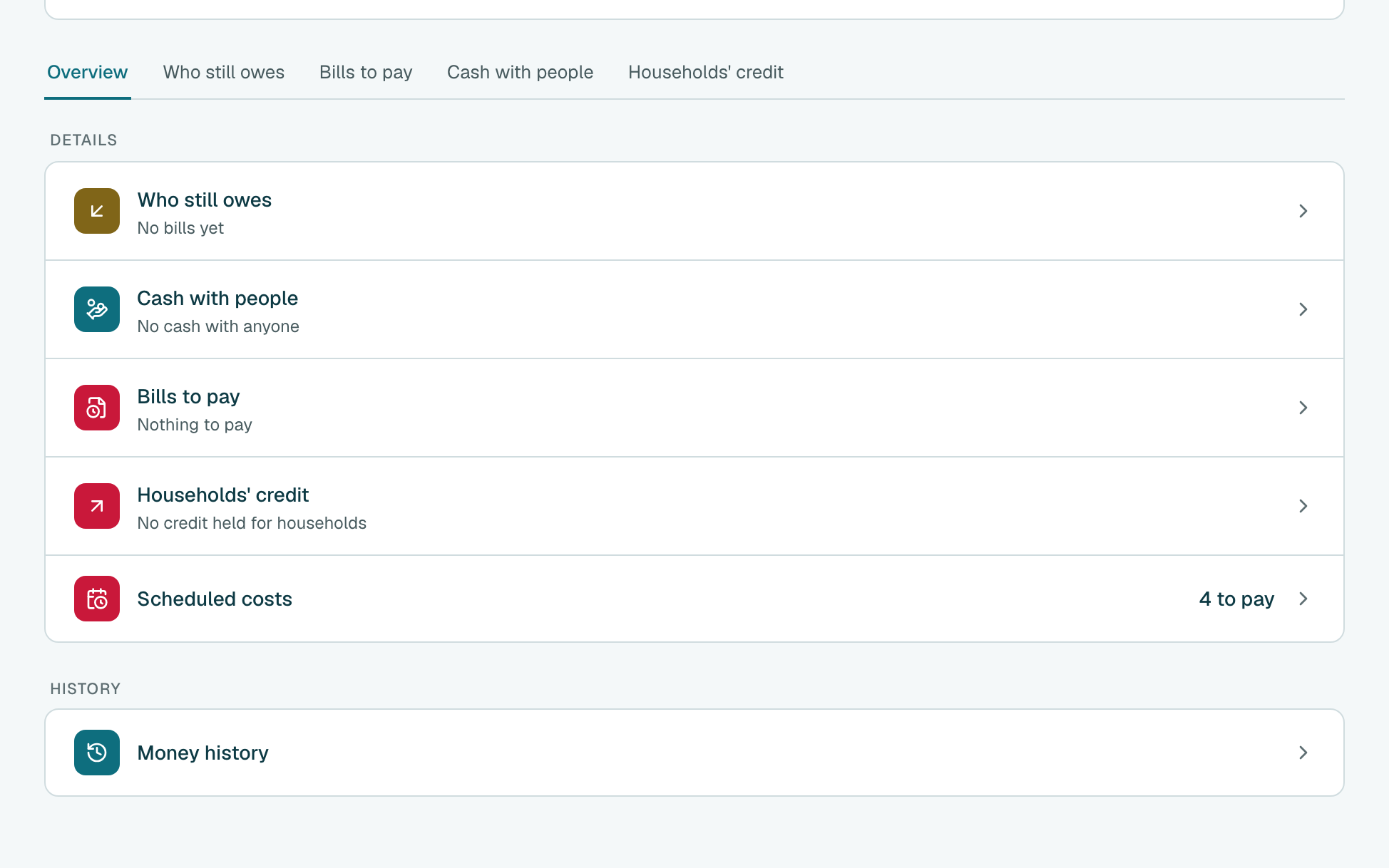Click the Money history clock icon

(97, 753)
